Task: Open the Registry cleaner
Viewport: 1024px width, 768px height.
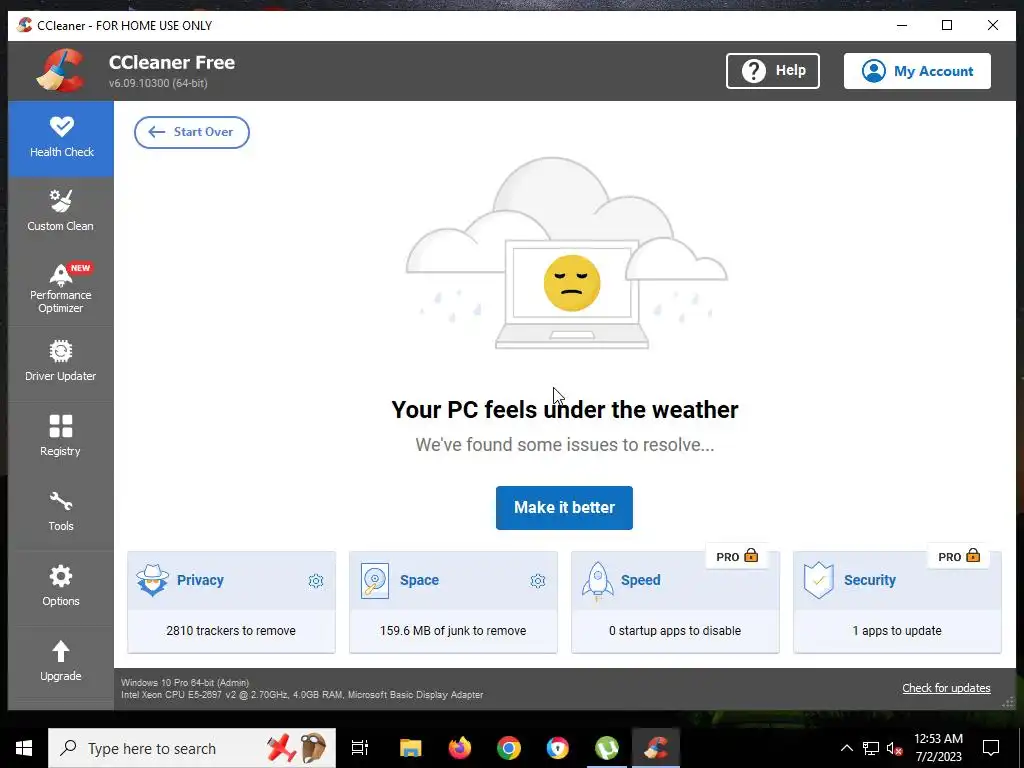Action: 61,438
